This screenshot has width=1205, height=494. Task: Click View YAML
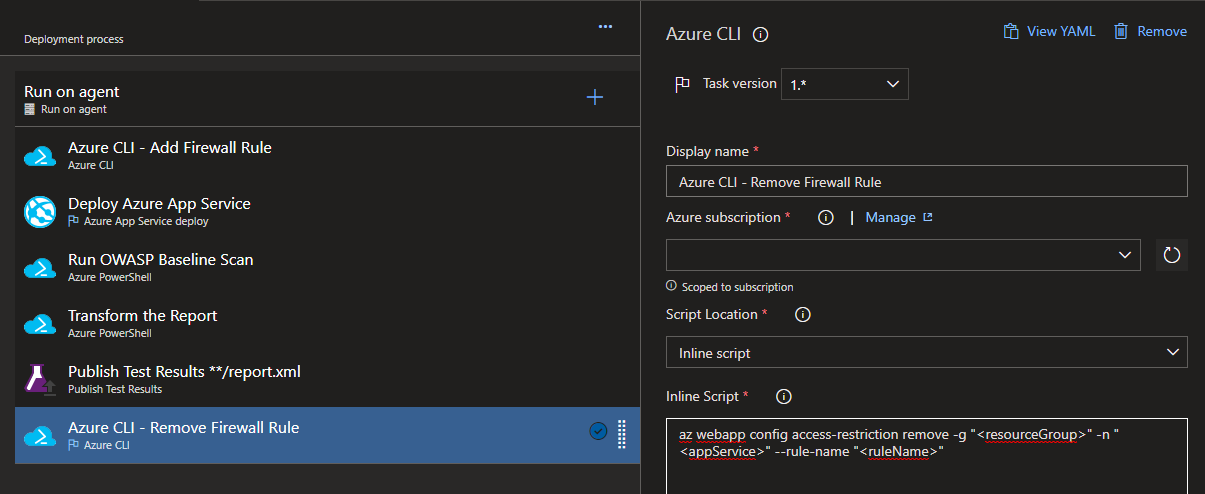(x=1050, y=31)
